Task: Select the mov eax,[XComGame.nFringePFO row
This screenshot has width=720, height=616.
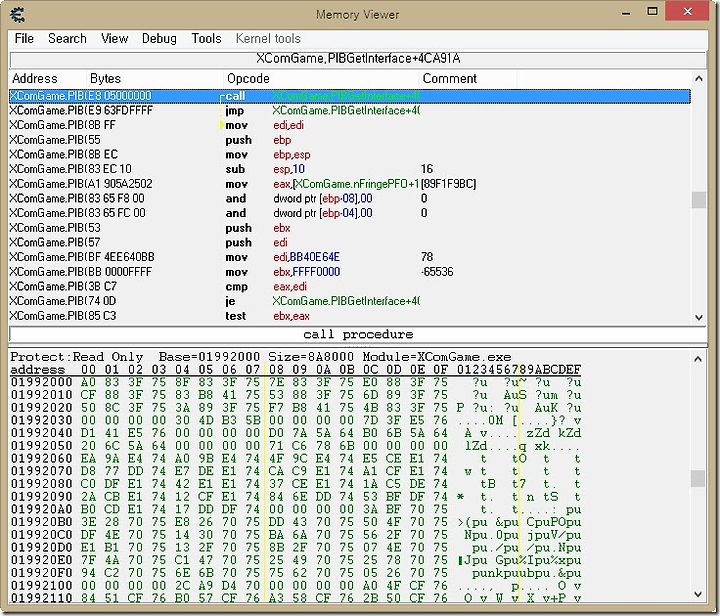Action: point(349,184)
